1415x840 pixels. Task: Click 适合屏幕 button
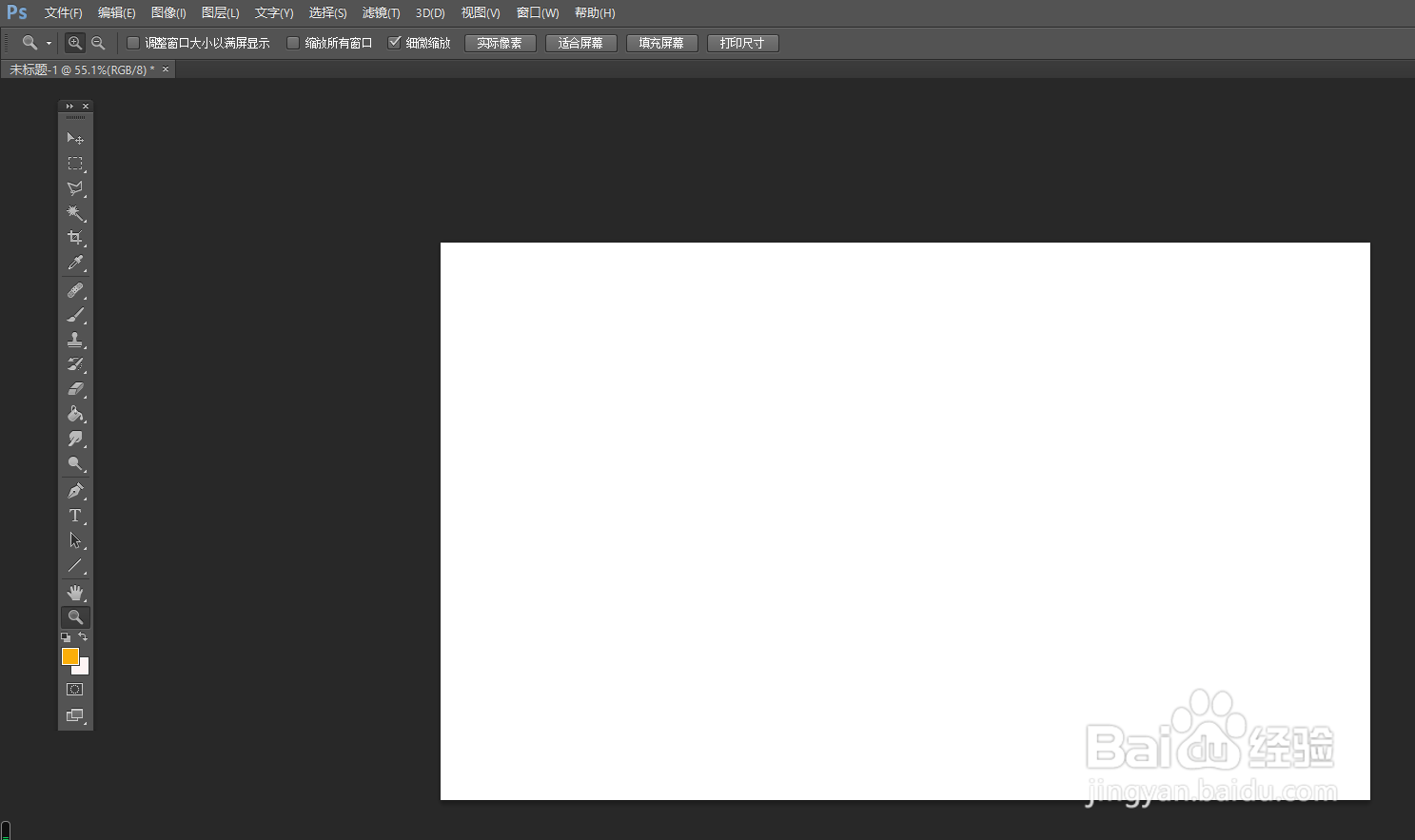(x=580, y=43)
